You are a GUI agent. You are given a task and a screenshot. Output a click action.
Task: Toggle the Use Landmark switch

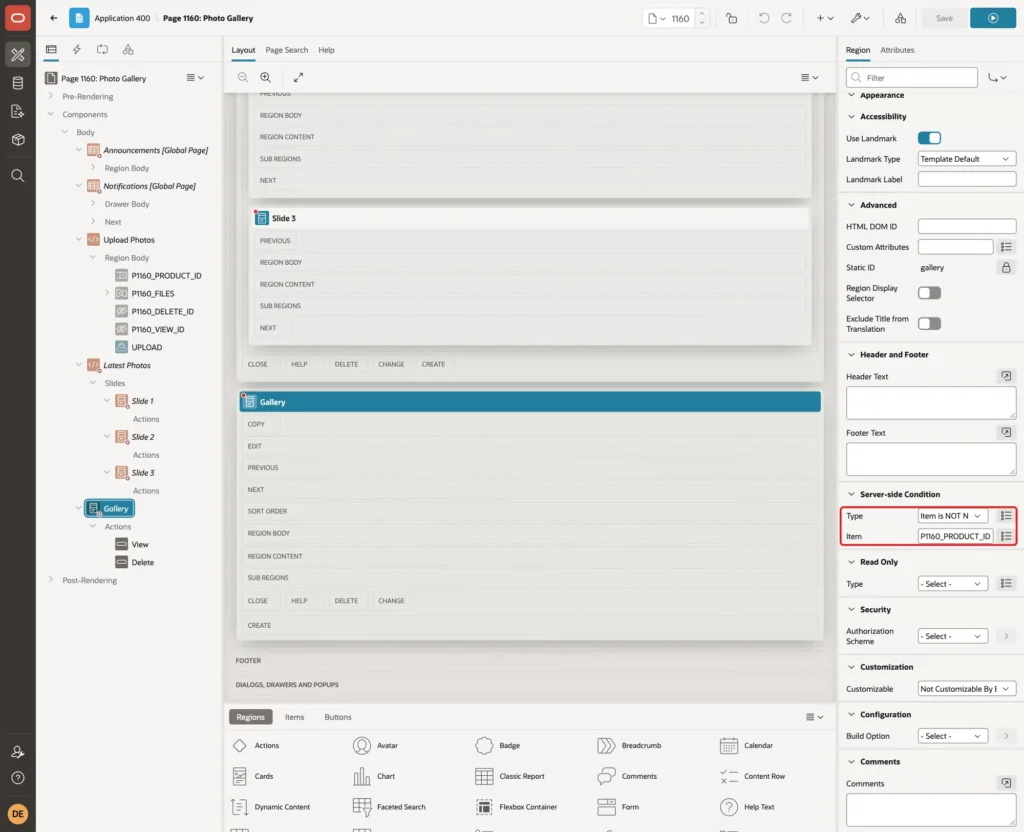[x=929, y=138]
